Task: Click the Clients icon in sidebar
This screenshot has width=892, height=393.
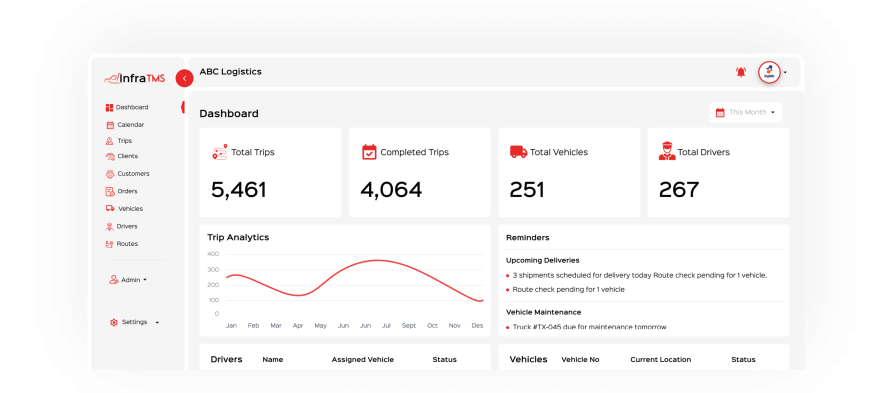Action: click(x=110, y=156)
